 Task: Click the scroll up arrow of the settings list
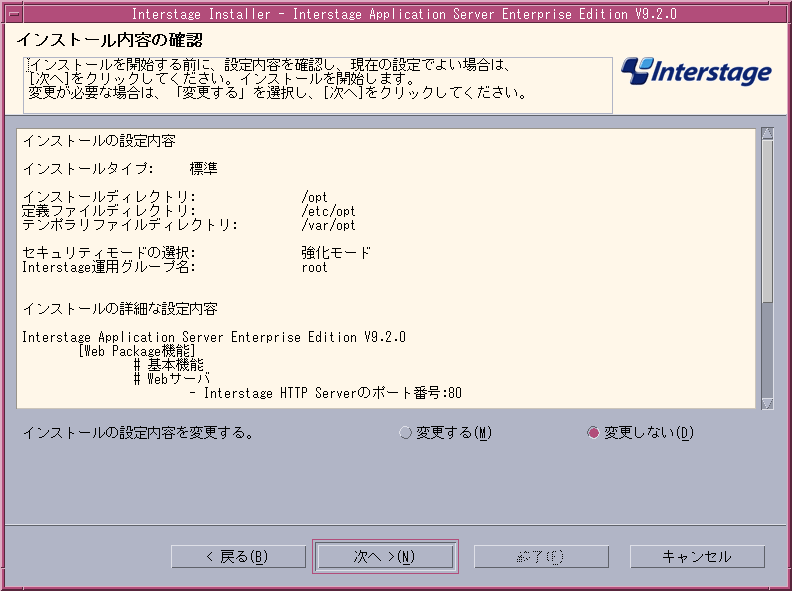tap(767, 133)
